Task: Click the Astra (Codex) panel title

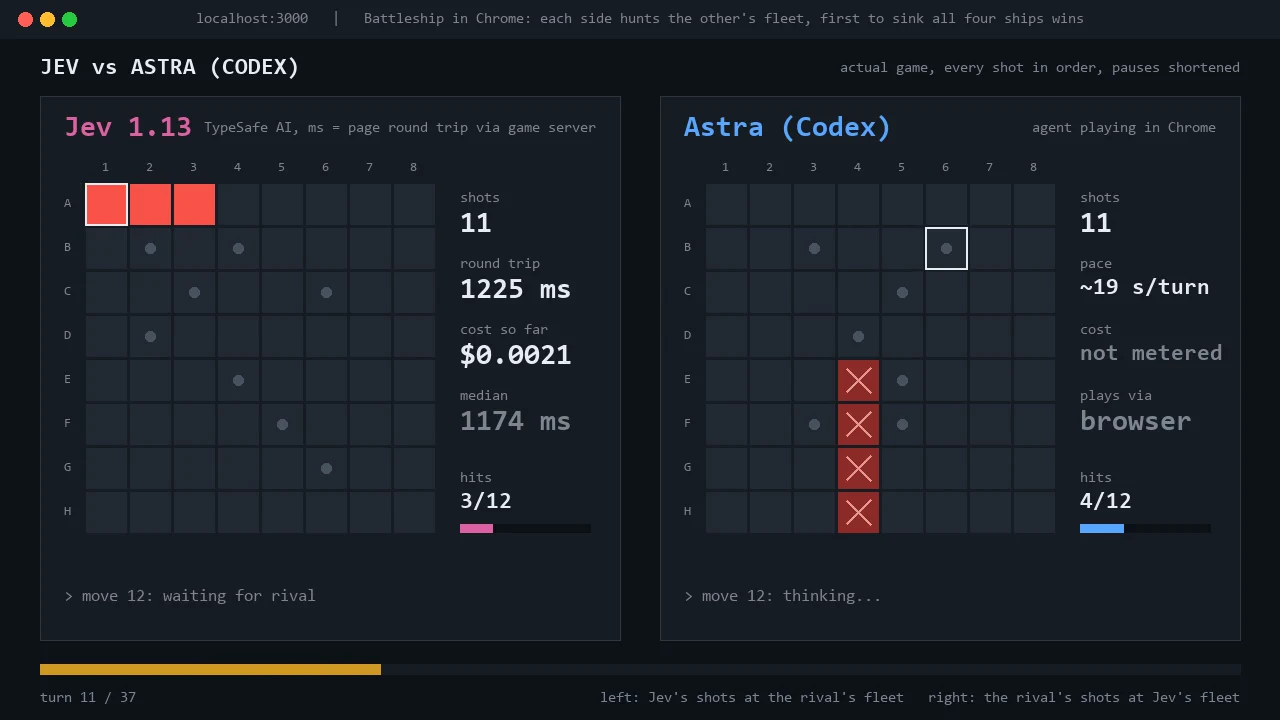Action: coord(787,127)
